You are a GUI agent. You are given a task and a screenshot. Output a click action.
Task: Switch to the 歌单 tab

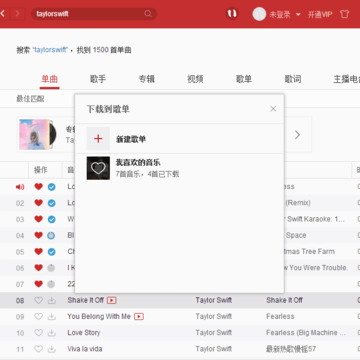pyautogui.click(x=244, y=79)
